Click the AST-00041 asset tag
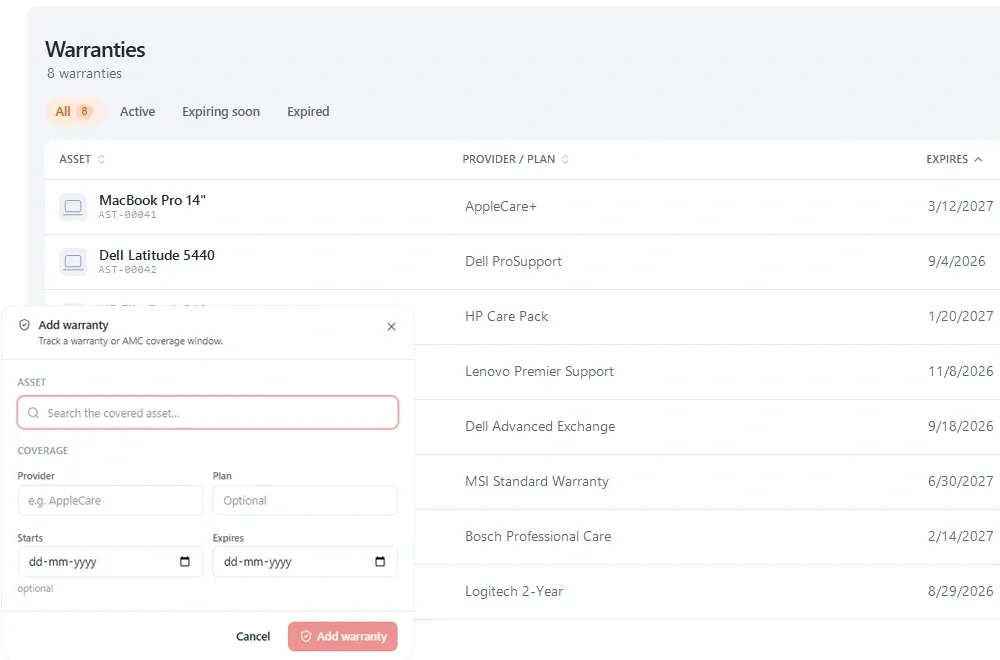 click(x=128, y=215)
